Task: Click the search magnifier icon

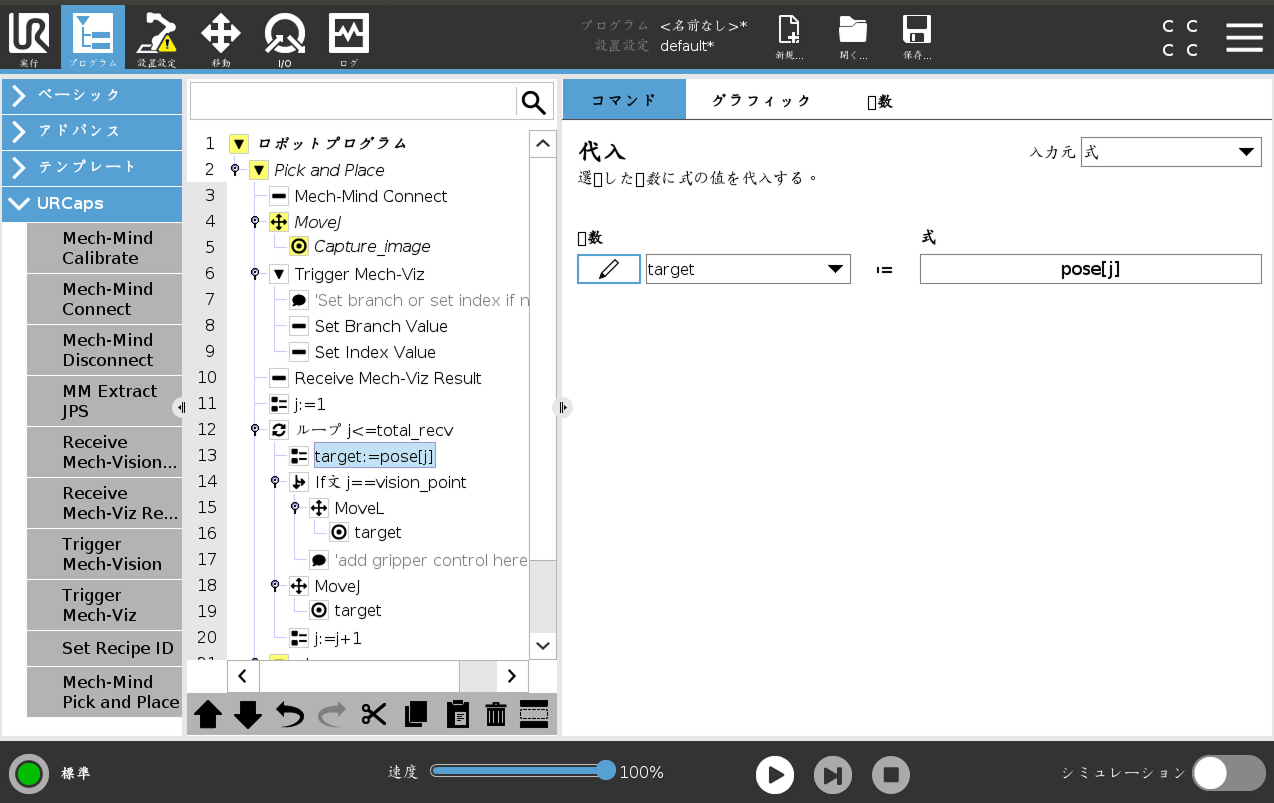Action: pyautogui.click(x=534, y=102)
